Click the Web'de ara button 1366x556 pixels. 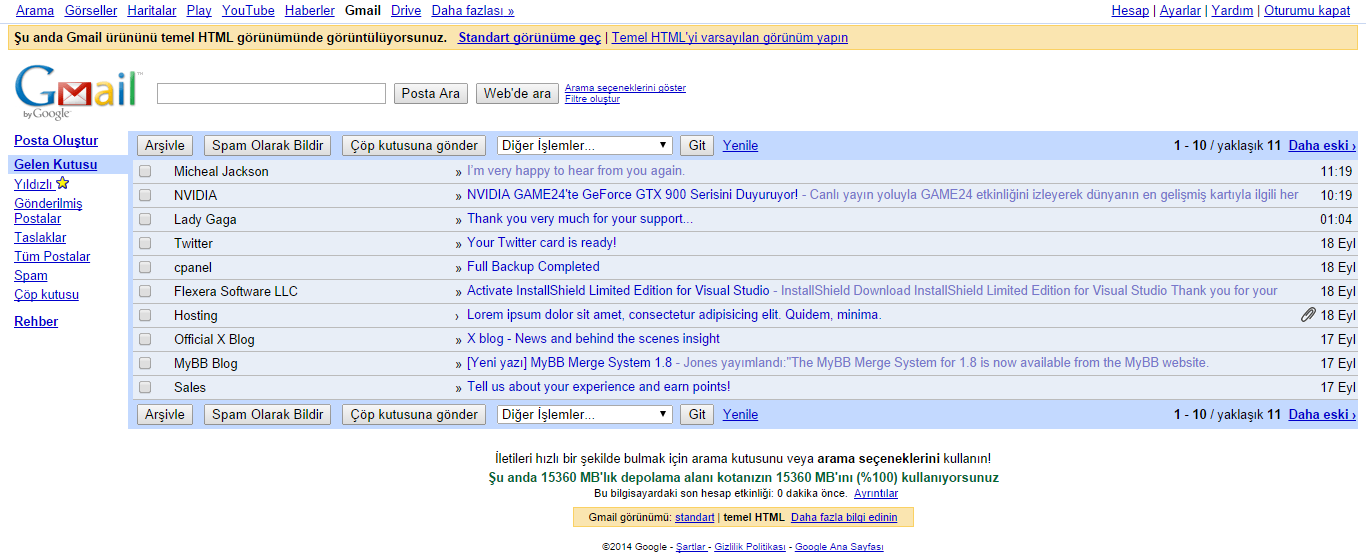pos(517,93)
